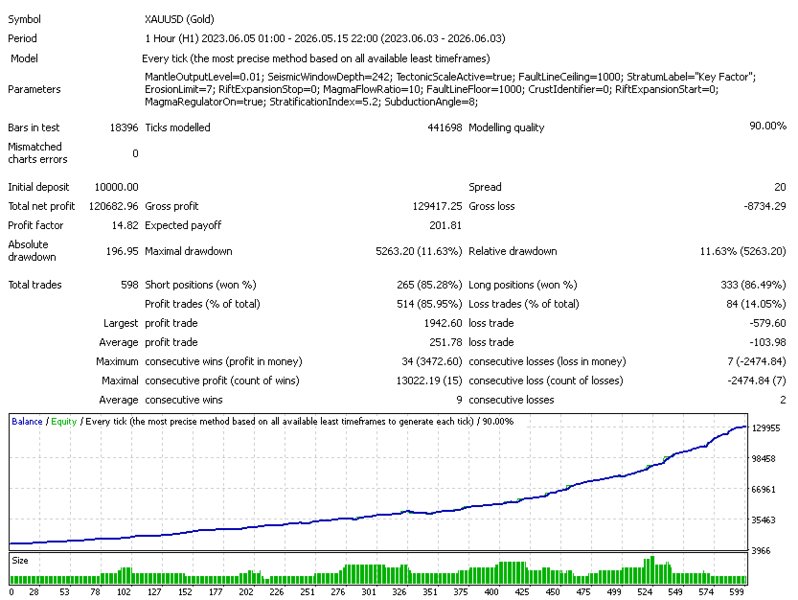The image size is (798, 600).
Task: Click Loss trades value 84 (14.05%)
Action: pyautogui.click(x=756, y=304)
